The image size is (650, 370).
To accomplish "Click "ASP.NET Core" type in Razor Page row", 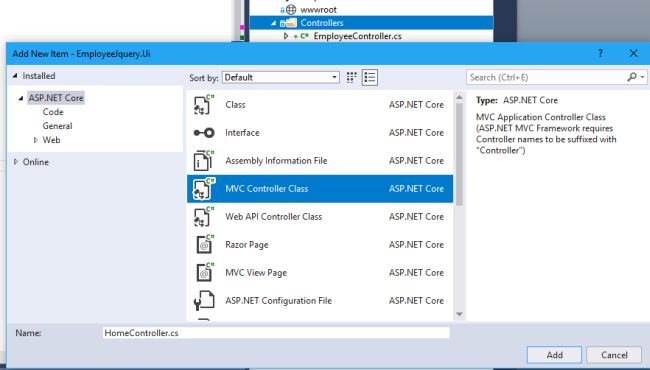I will (416, 245).
